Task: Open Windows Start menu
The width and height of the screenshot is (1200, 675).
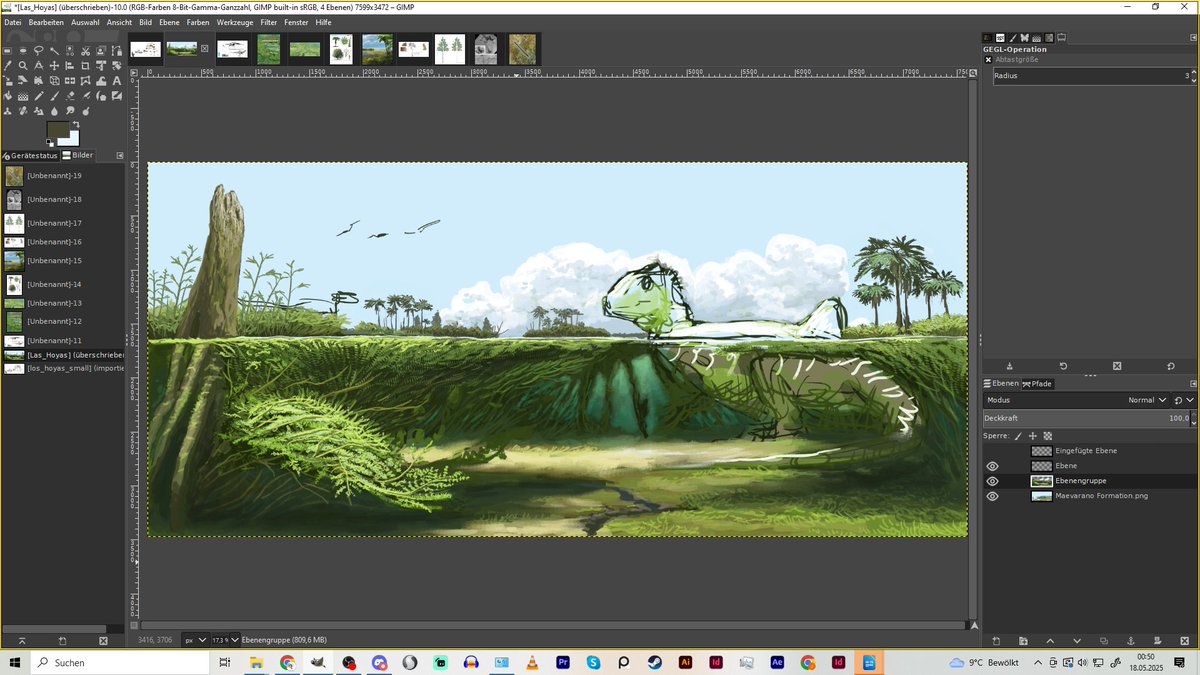Action: [15, 662]
